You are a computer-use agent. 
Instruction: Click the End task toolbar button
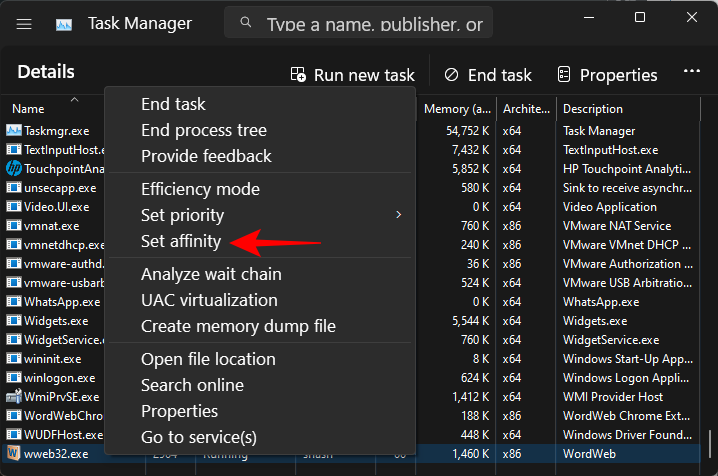[487, 75]
